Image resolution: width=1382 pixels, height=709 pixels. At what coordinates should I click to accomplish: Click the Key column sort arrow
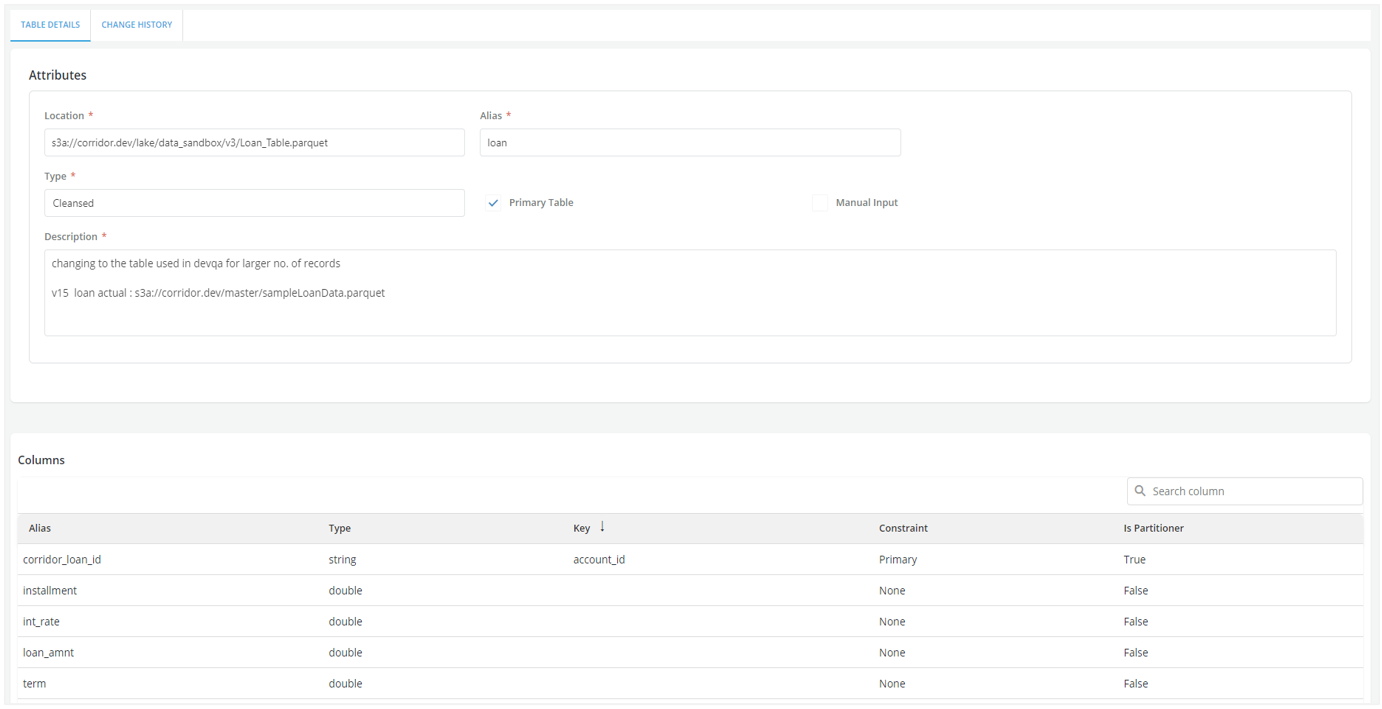click(602, 527)
